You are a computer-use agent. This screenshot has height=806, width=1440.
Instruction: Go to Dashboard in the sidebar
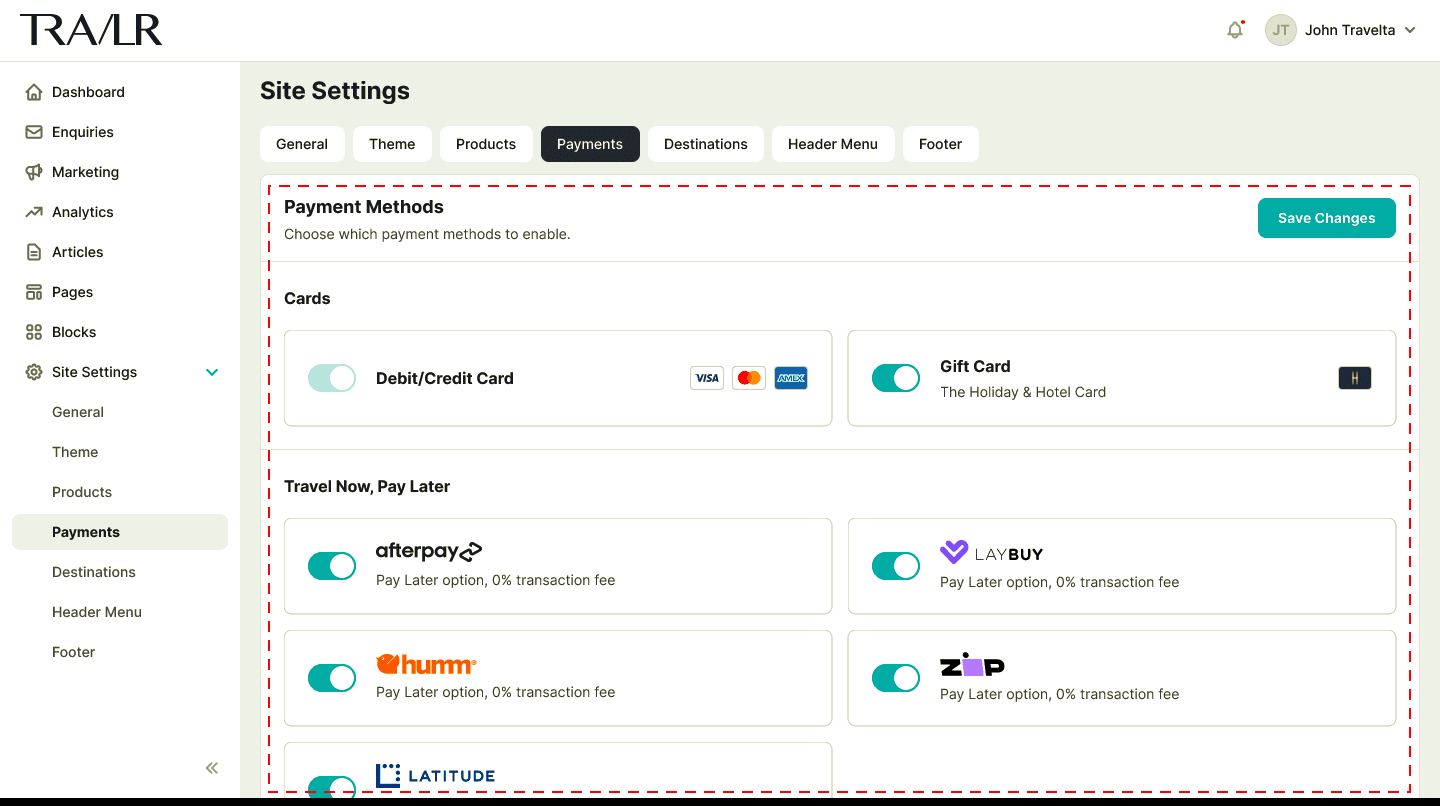point(120,92)
